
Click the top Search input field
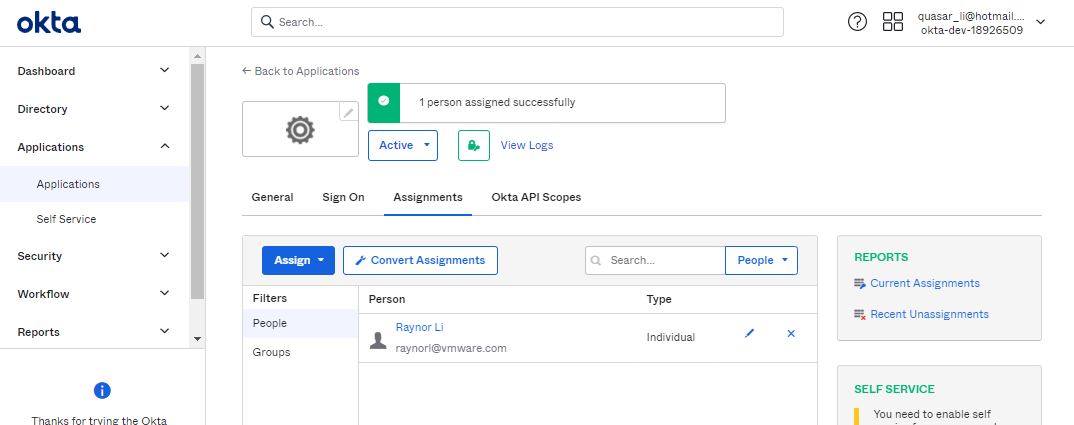[x=517, y=22]
